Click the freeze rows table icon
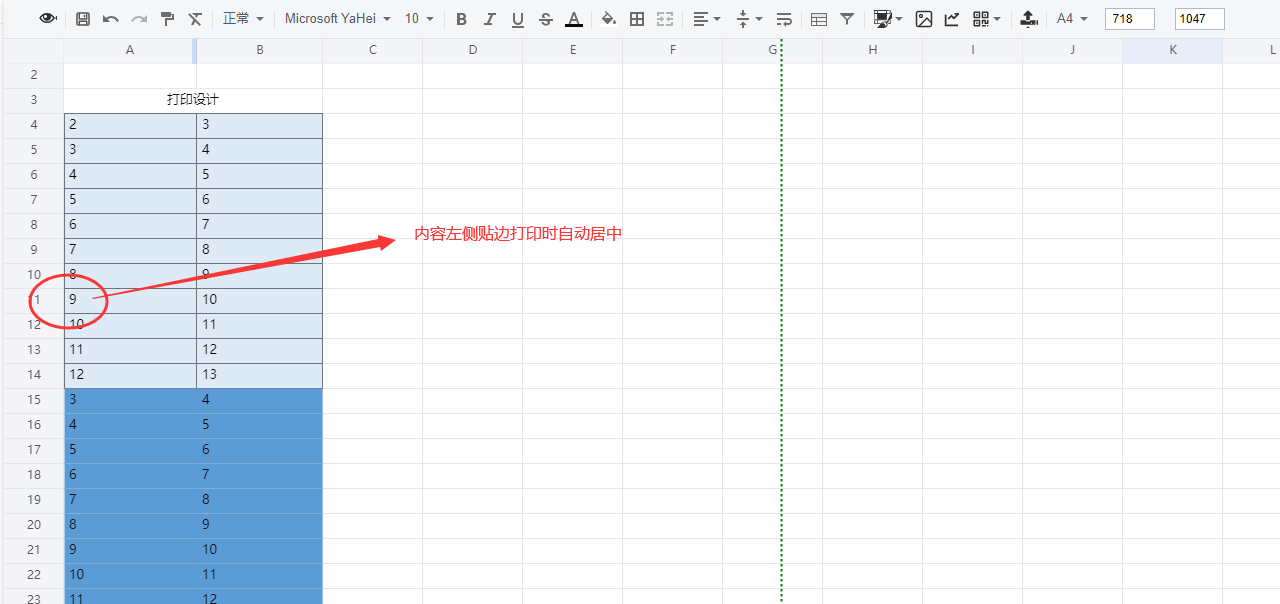Screen dimensions: 1280x604 pos(819,19)
